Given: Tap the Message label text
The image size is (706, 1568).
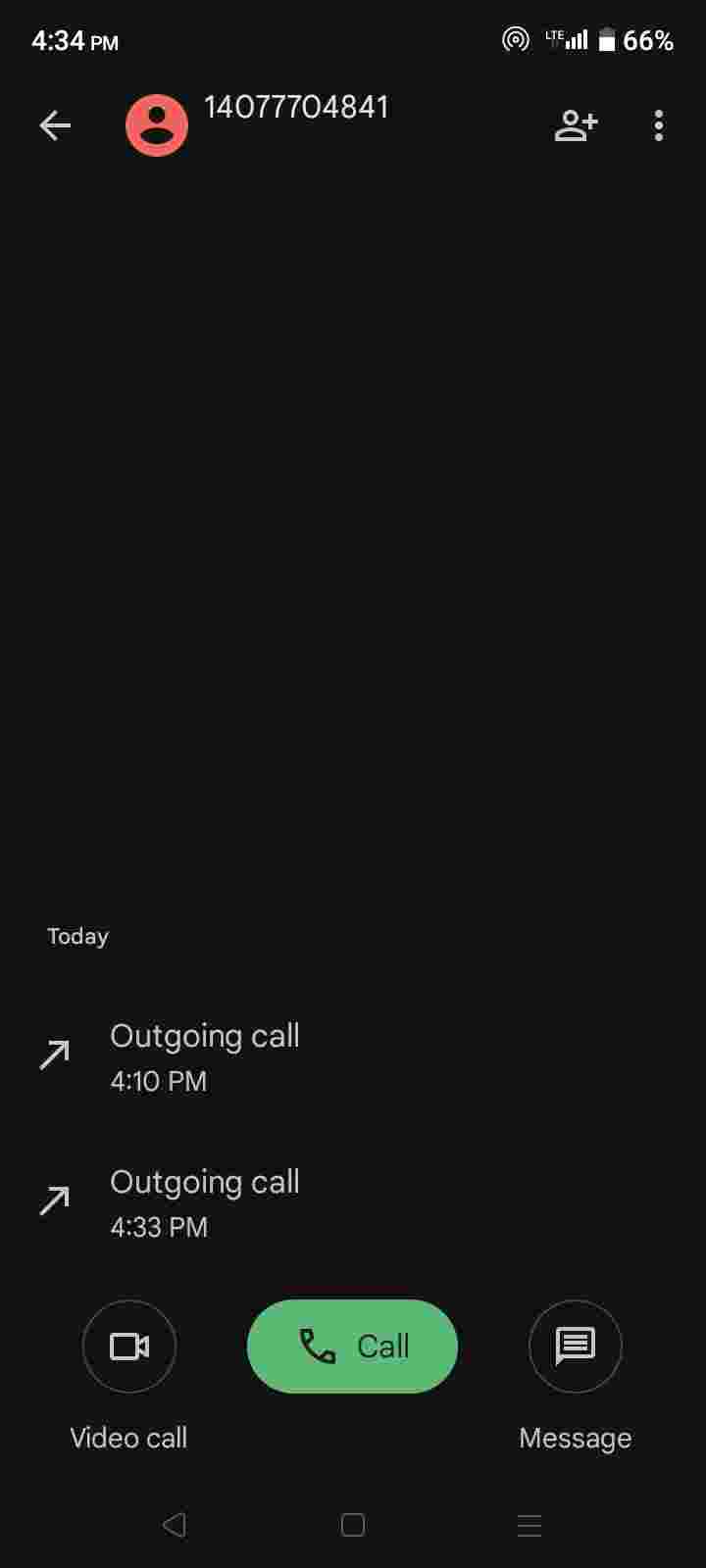Looking at the screenshot, I should 576,1438.
